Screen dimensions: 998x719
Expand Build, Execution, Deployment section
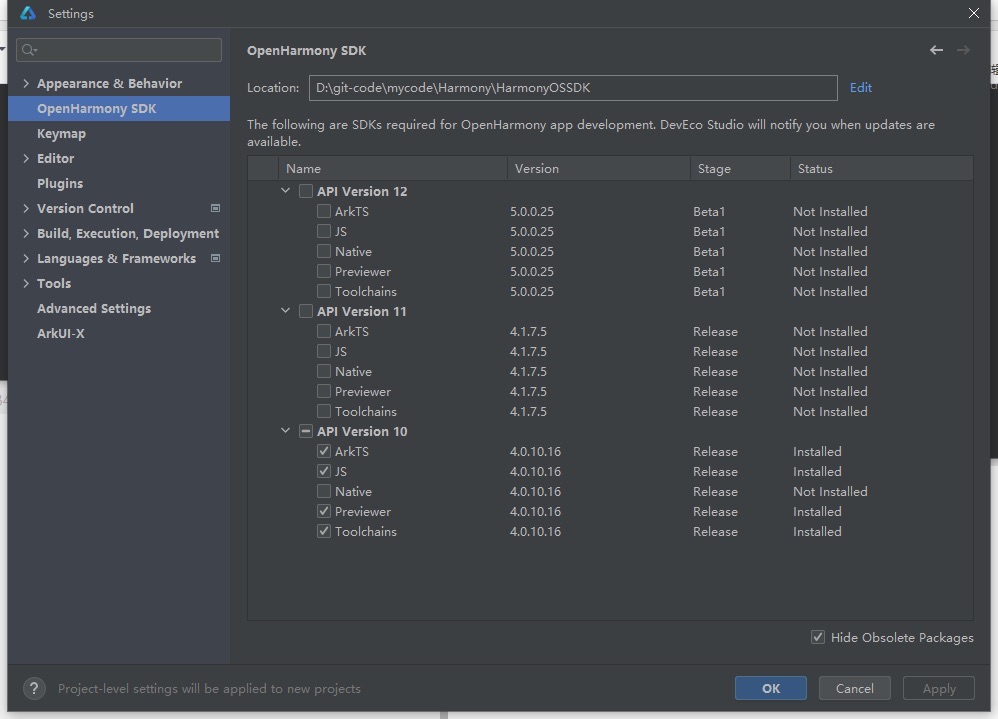pos(26,234)
